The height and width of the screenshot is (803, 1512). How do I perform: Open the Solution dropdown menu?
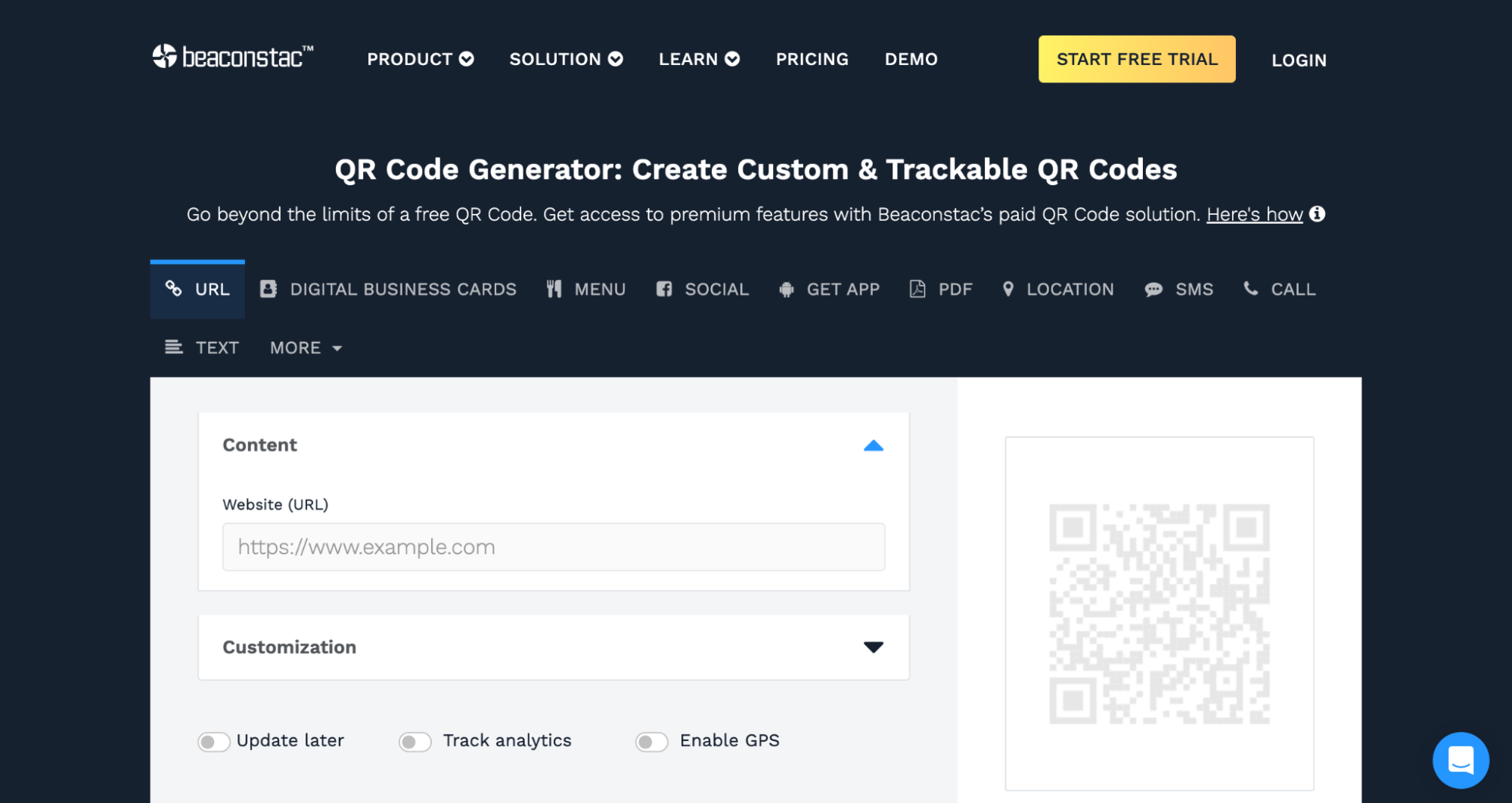point(567,59)
